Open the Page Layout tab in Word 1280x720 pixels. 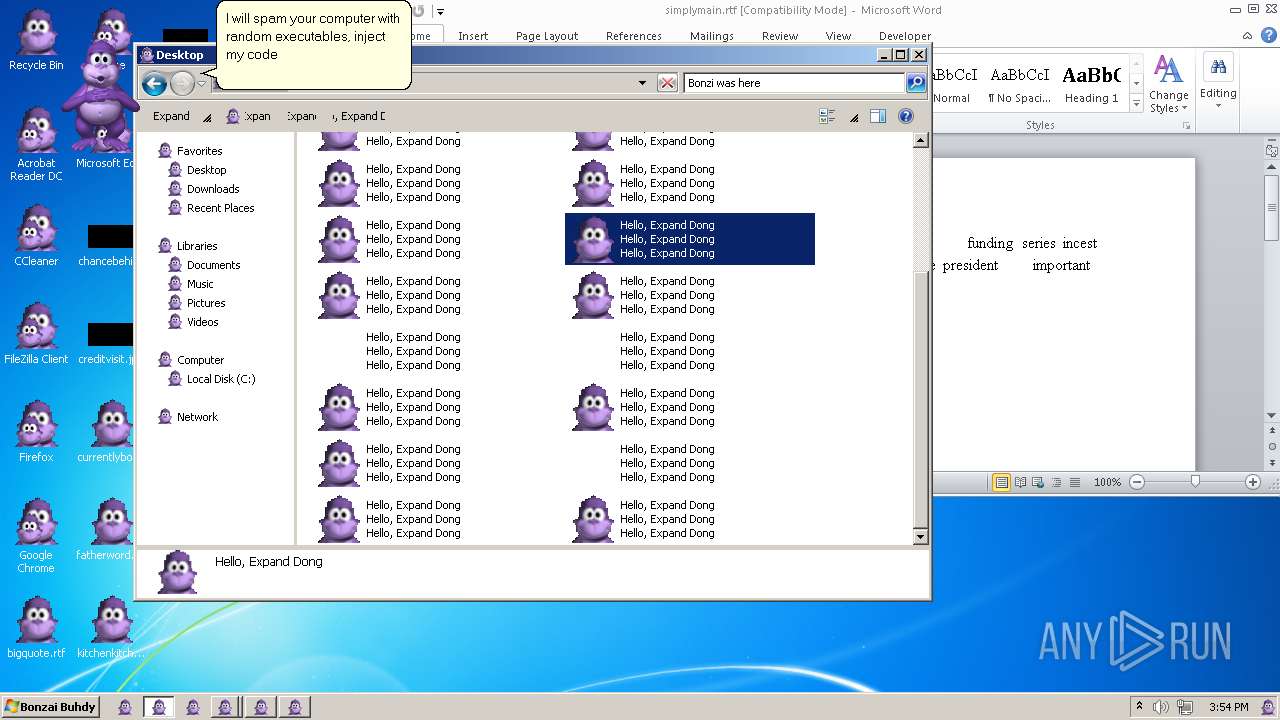click(x=547, y=36)
